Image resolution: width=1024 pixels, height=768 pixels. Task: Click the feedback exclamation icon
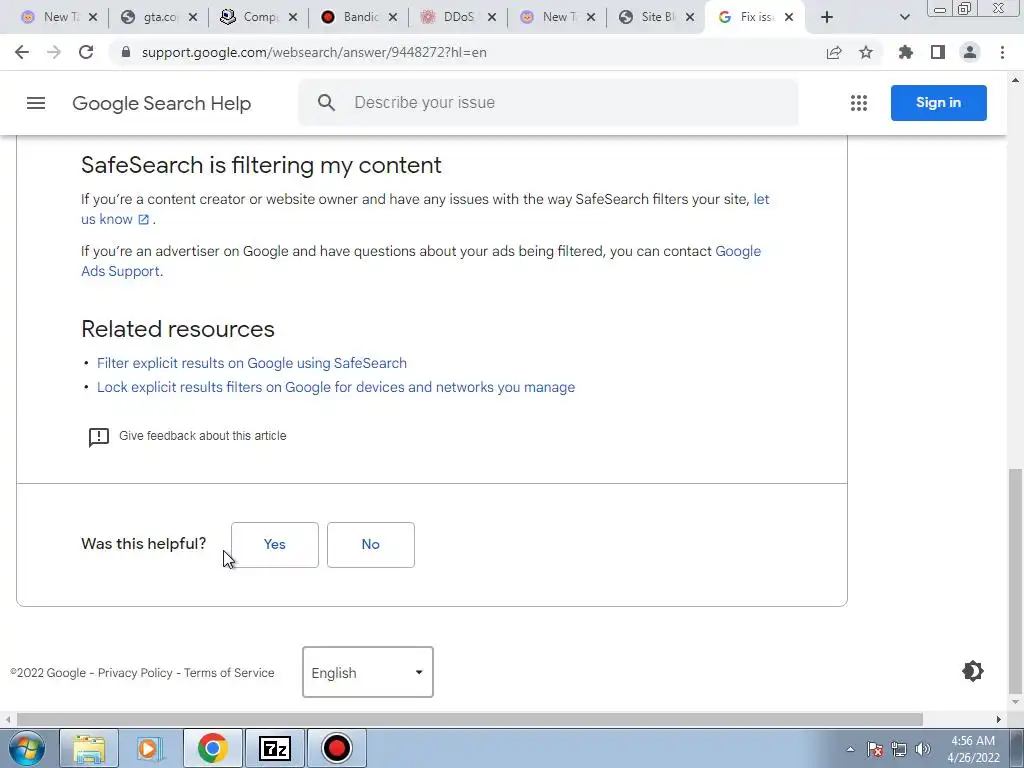pos(99,437)
